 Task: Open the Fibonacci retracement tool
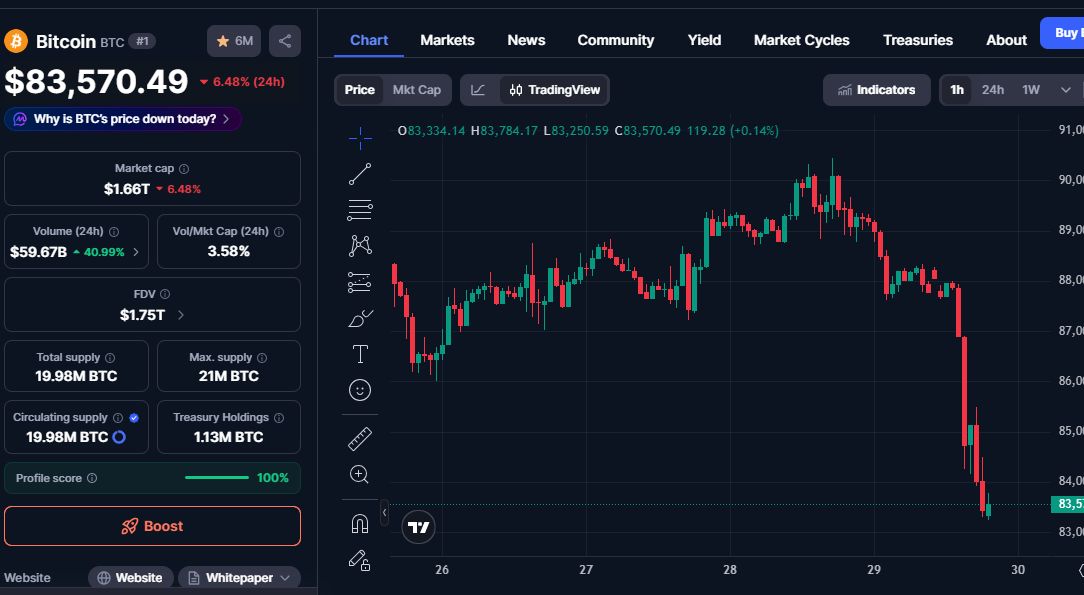pyautogui.click(x=359, y=210)
